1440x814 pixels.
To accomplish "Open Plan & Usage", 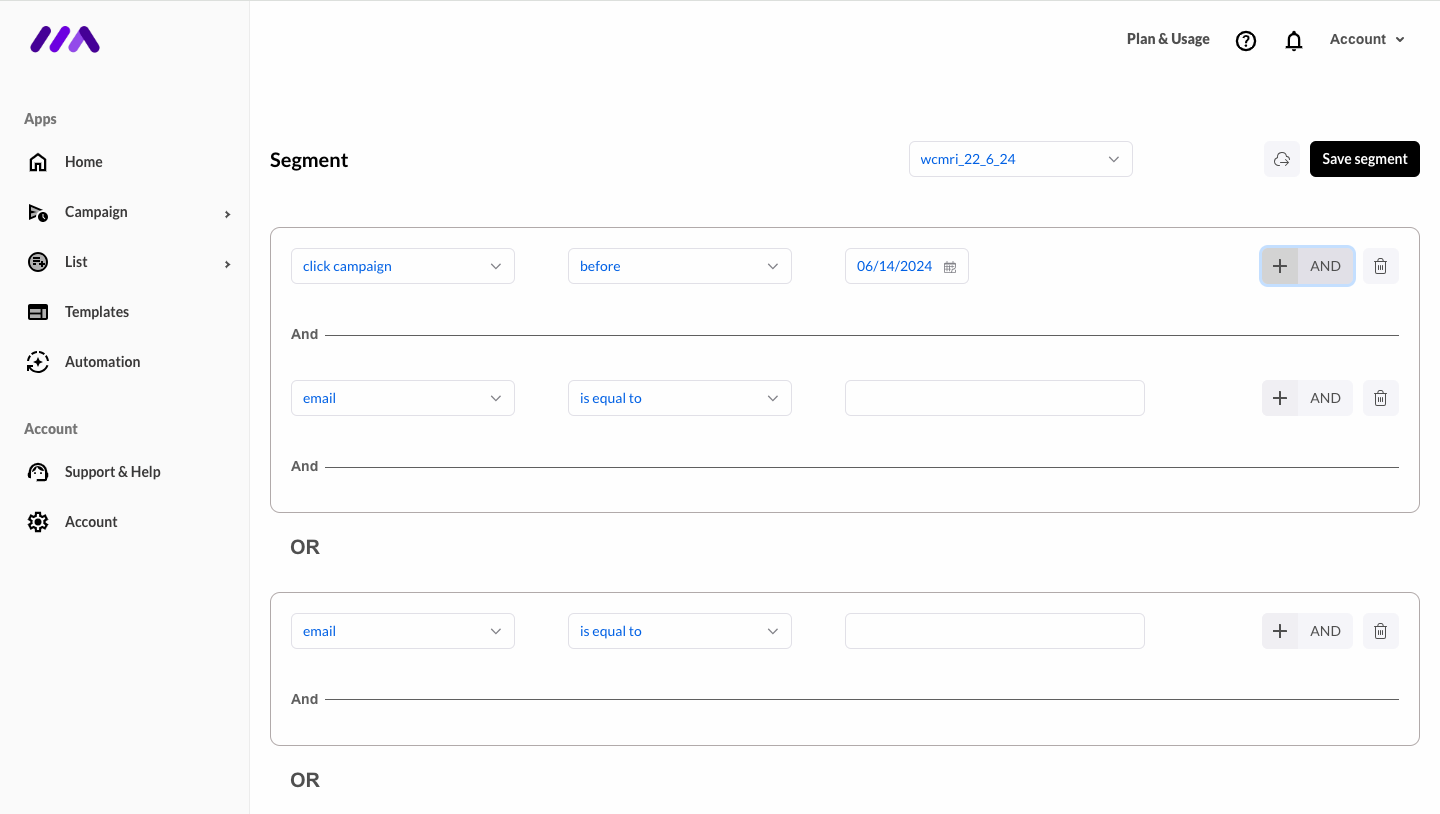I will (x=1167, y=39).
